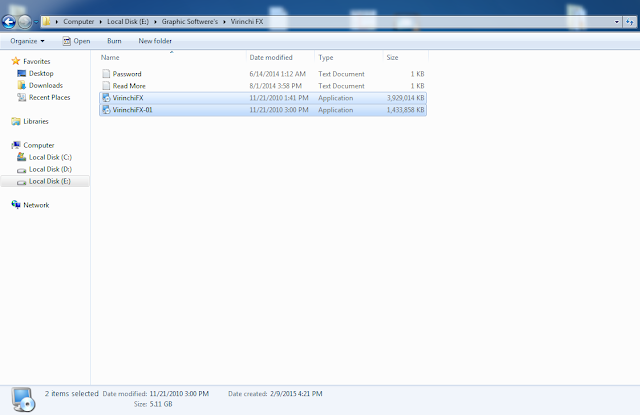Image resolution: width=640 pixels, height=415 pixels.
Task: Click the Favorites star icon
Action: coord(16,61)
